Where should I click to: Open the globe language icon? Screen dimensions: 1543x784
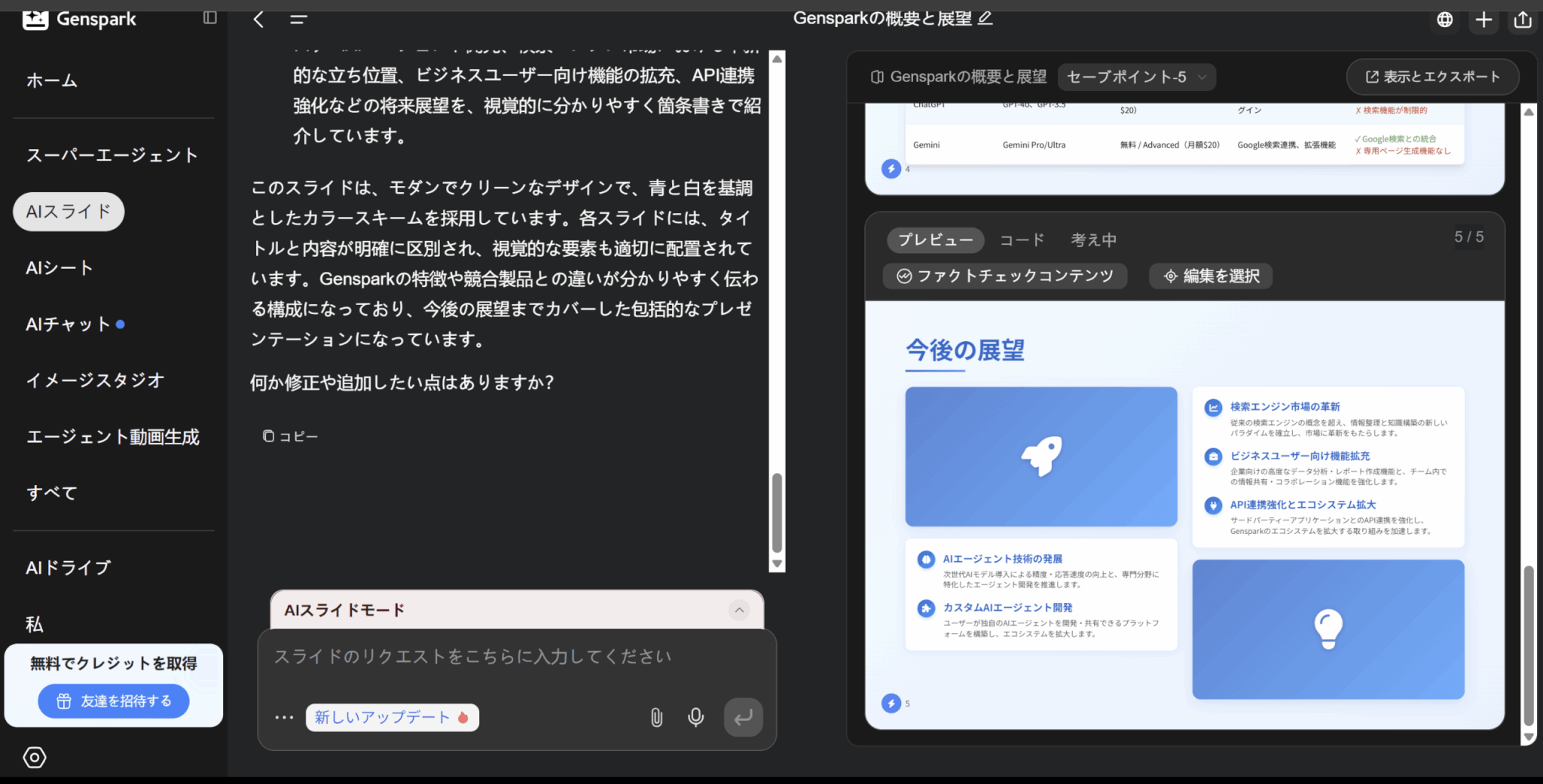(x=1444, y=20)
